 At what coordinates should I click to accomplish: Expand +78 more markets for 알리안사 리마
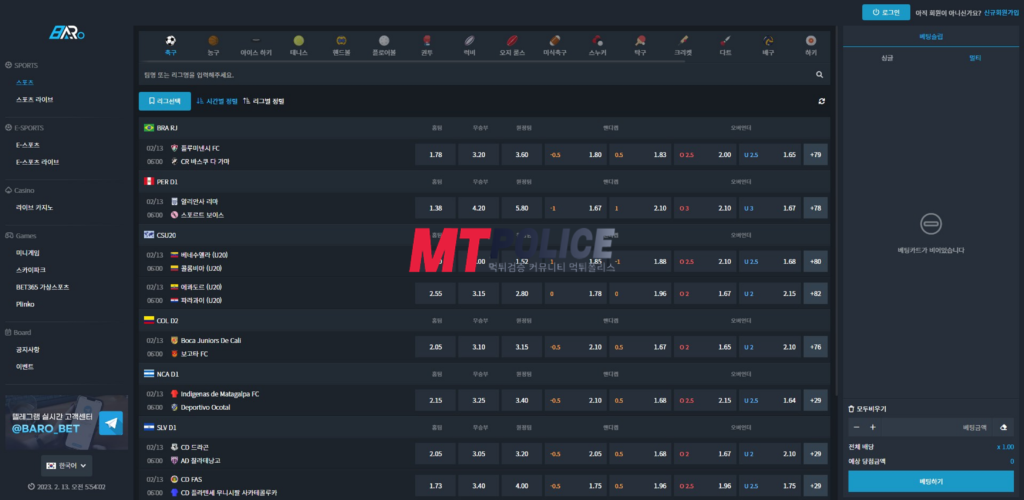815,208
